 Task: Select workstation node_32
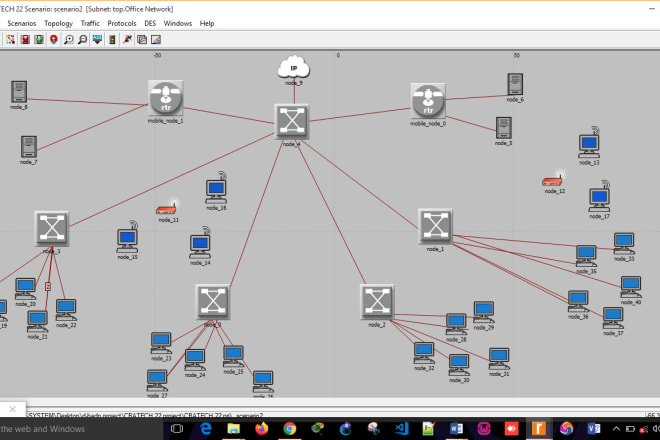424,353
